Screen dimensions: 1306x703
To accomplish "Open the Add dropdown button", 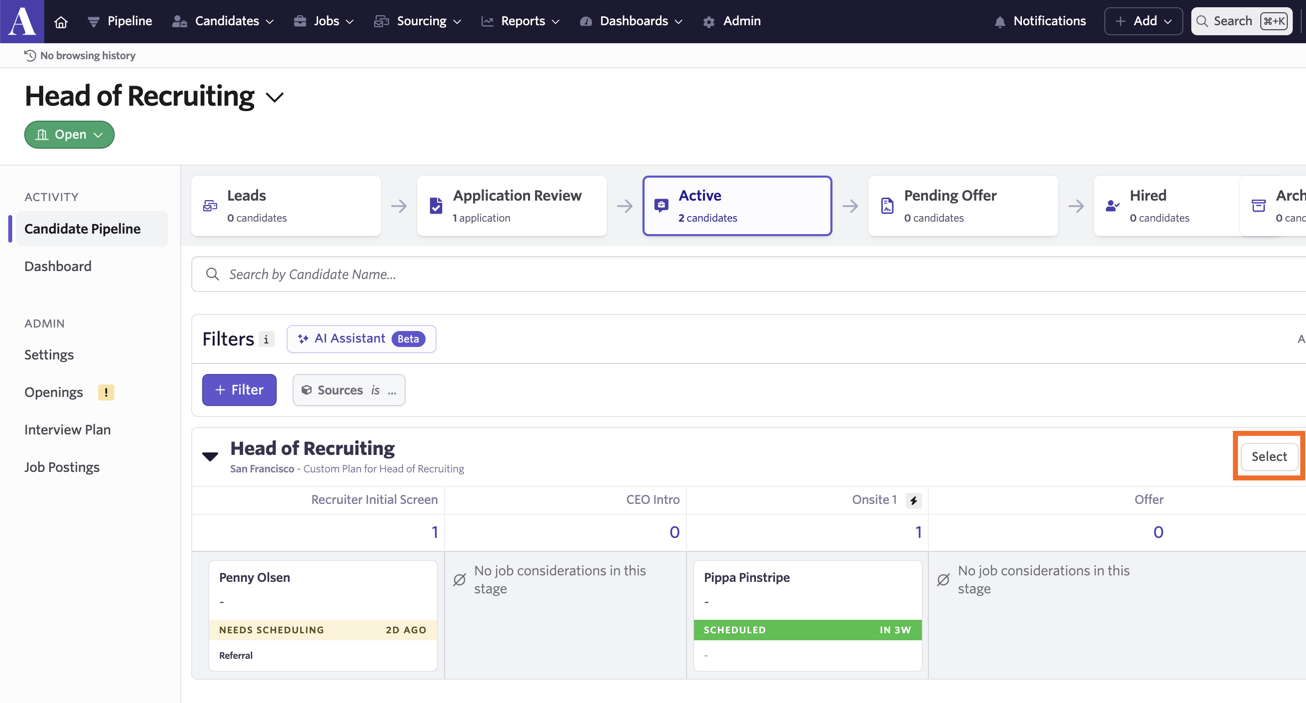I will tap(1143, 21).
